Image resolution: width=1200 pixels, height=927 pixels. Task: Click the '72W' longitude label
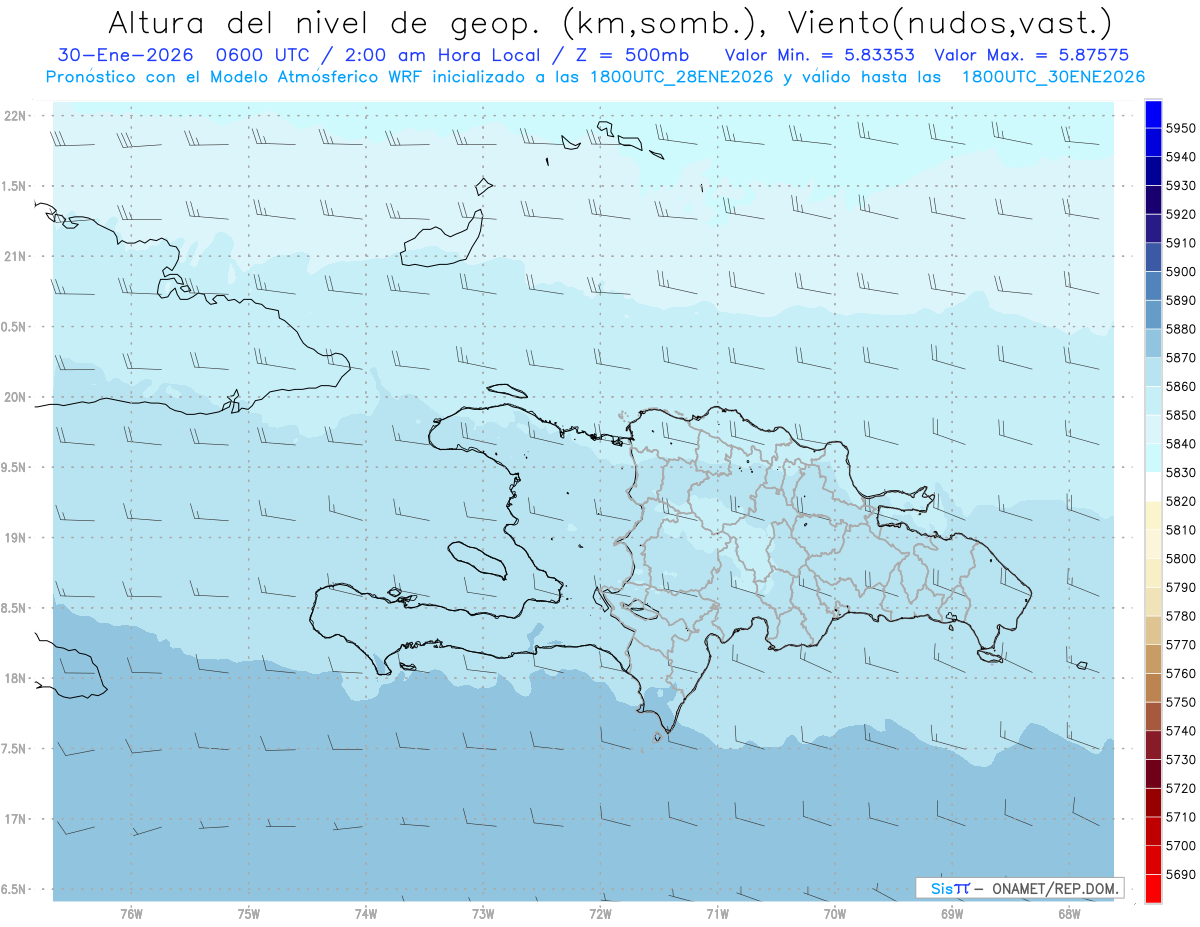(601, 913)
